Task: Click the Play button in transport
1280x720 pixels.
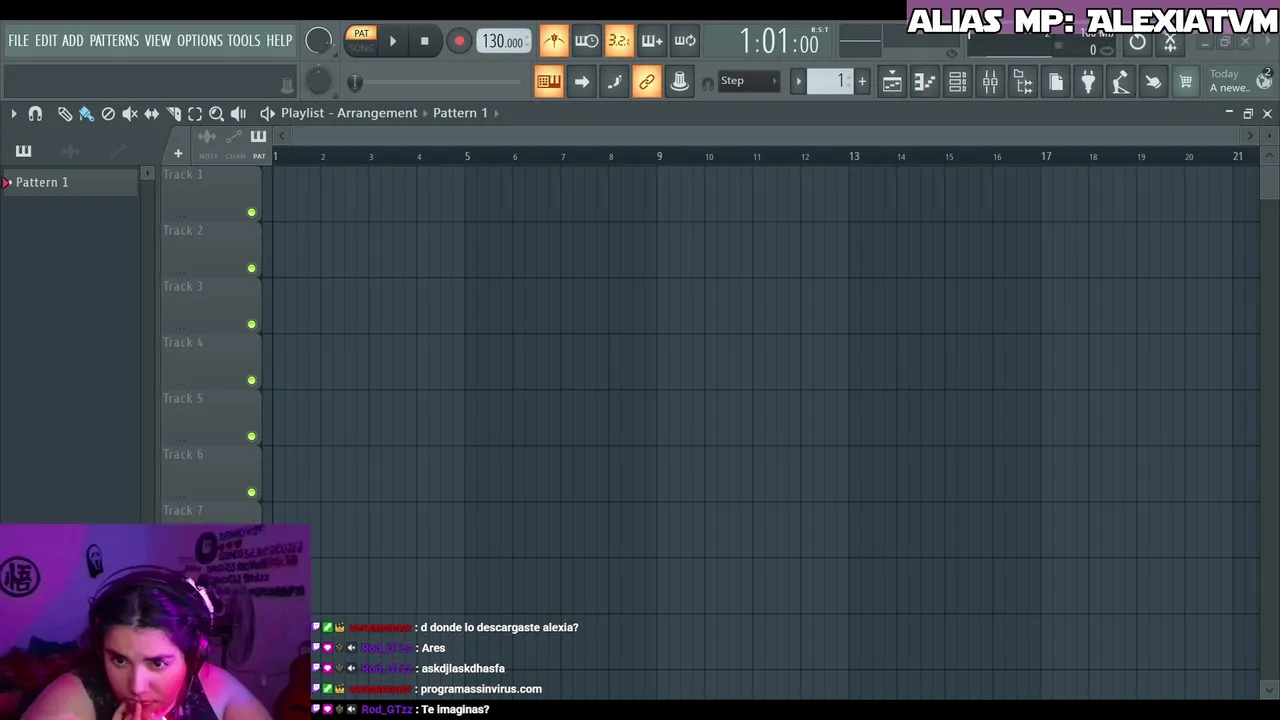Action: coord(393,41)
